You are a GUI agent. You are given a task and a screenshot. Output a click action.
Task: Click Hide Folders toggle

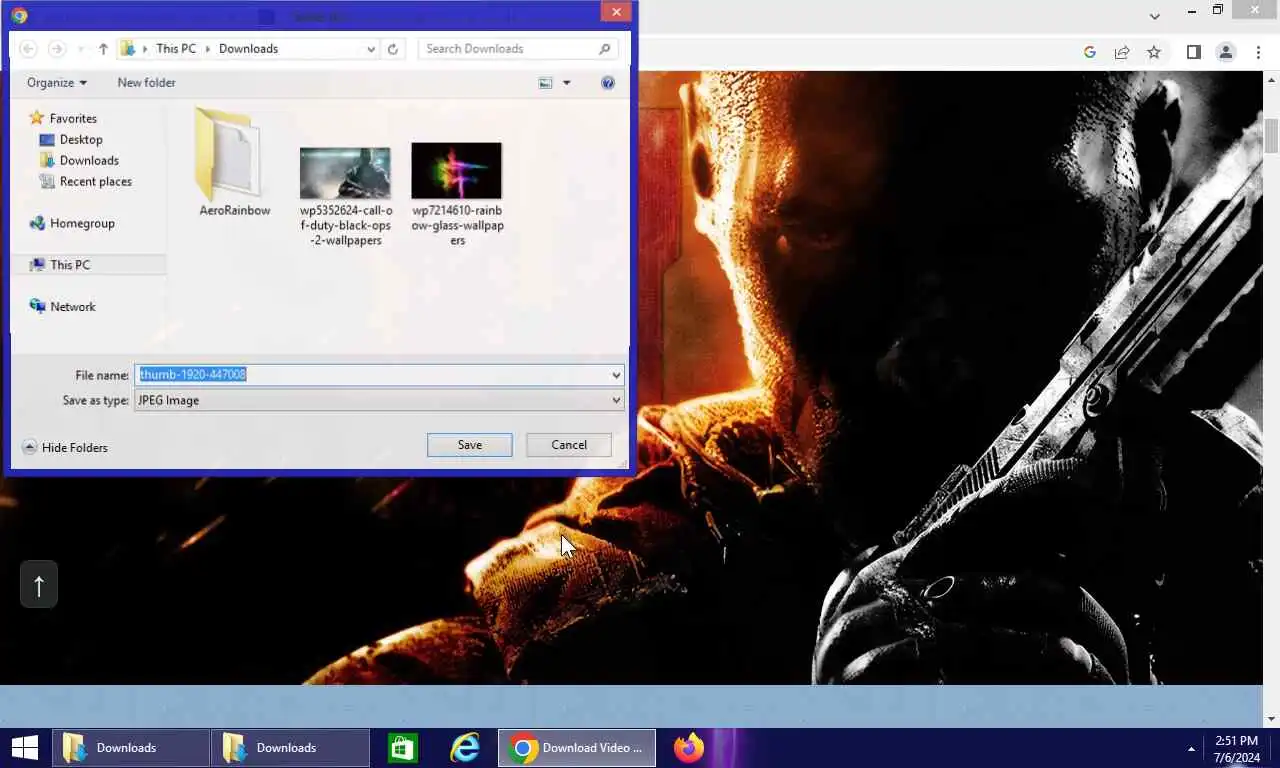click(x=65, y=447)
